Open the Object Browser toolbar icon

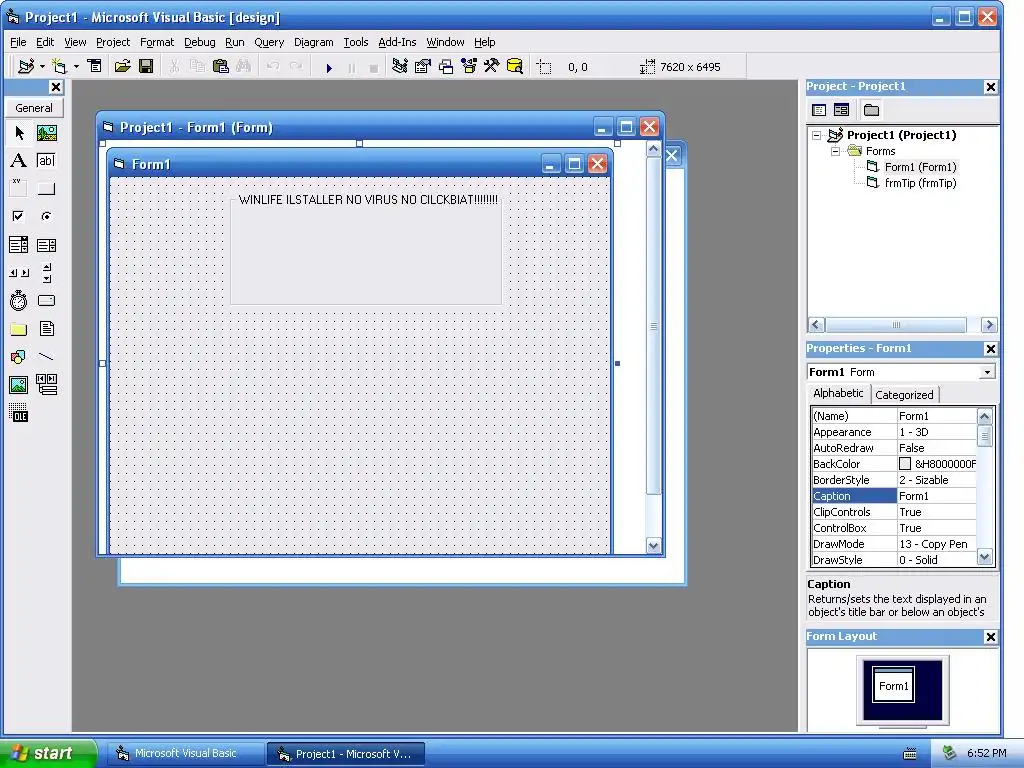tap(469, 67)
